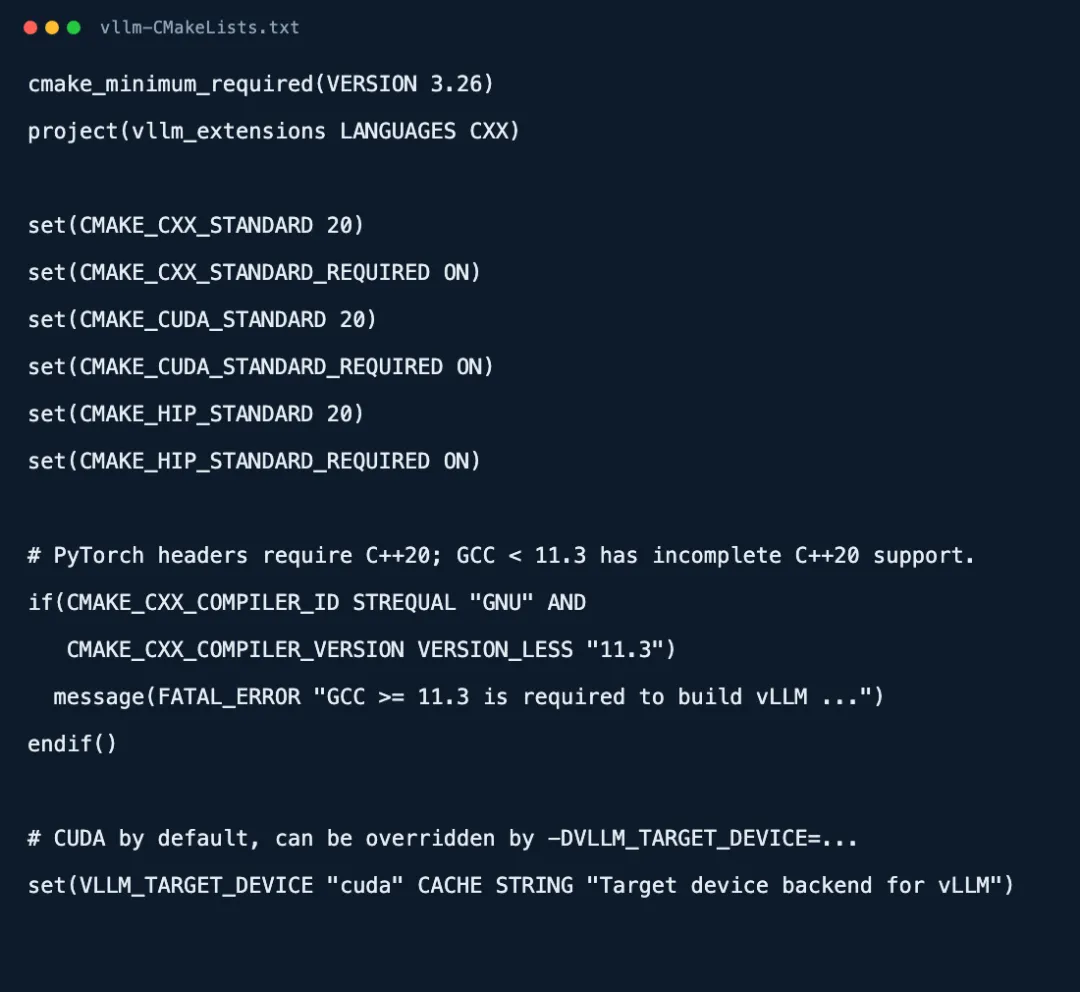
Task: Click the PyTorch headers comment line
Action: 501,555
